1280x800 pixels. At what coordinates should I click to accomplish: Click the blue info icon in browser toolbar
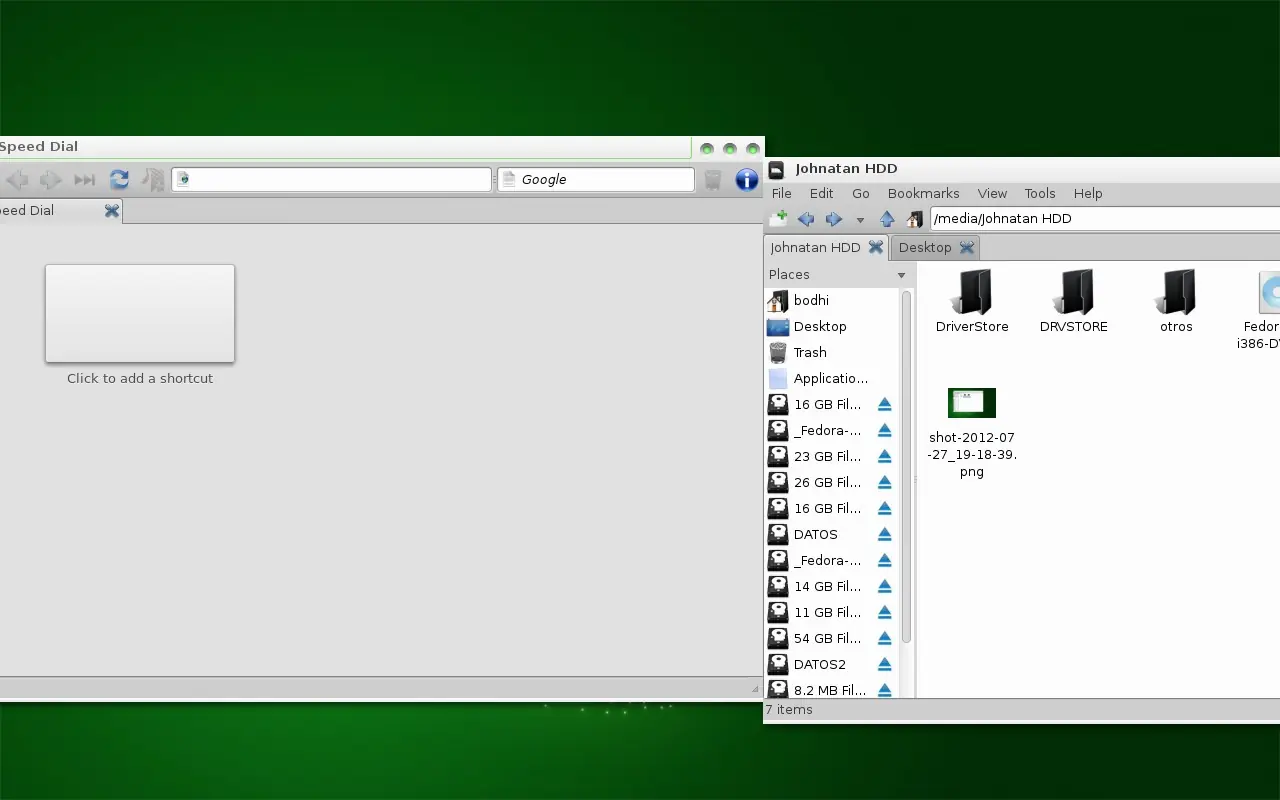point(747,180)
